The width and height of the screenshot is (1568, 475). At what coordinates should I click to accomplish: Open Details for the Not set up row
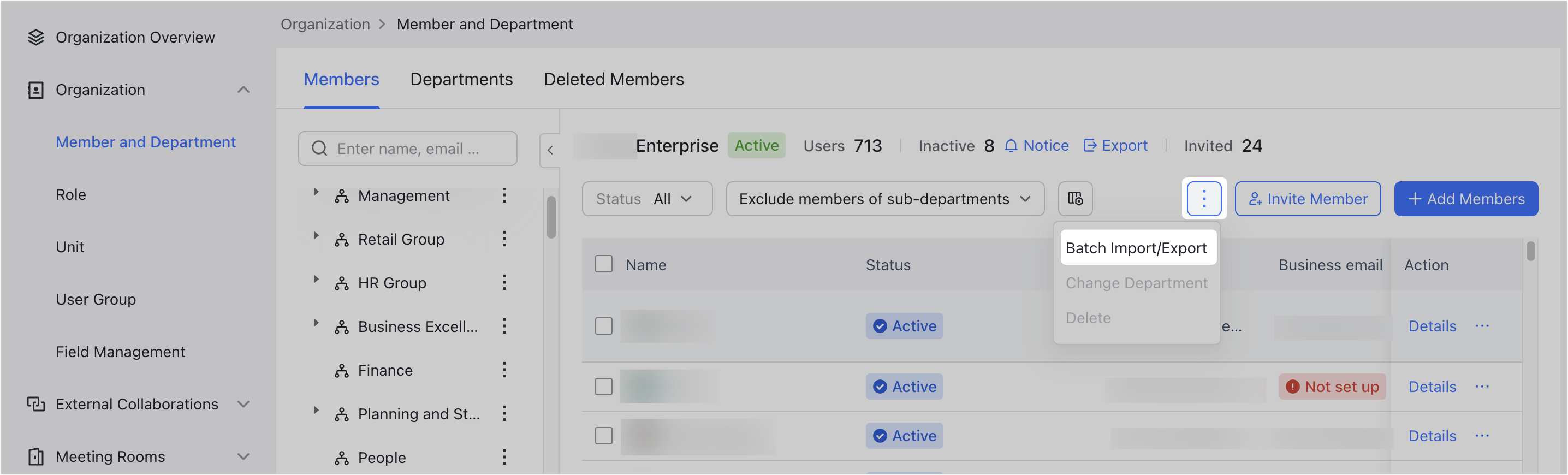click(x=1432, y=387)
